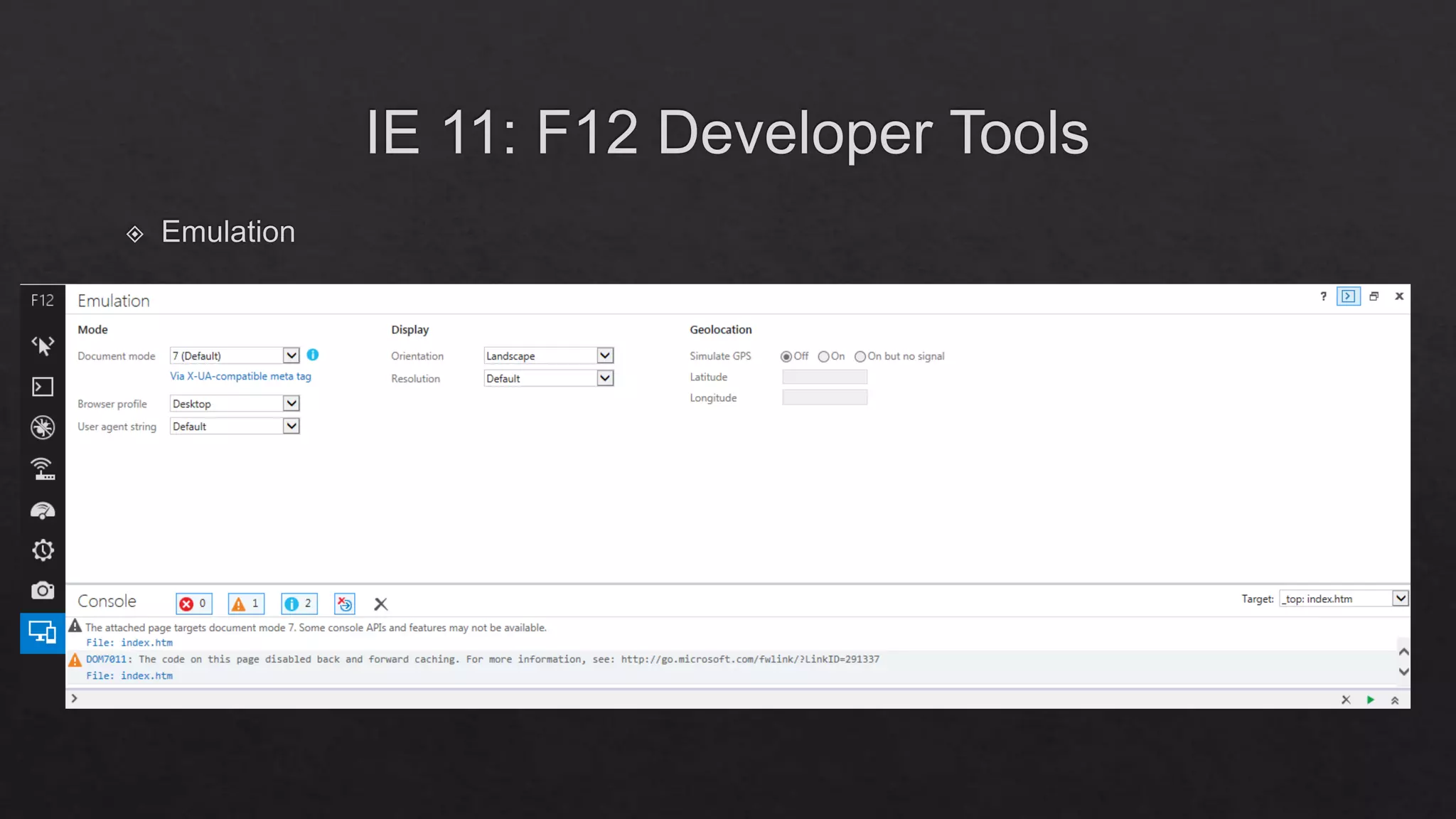Open the UI Responsiveness tool
Screen dimensions: 1456x819
pyautogui.click(x=43, y=510)
